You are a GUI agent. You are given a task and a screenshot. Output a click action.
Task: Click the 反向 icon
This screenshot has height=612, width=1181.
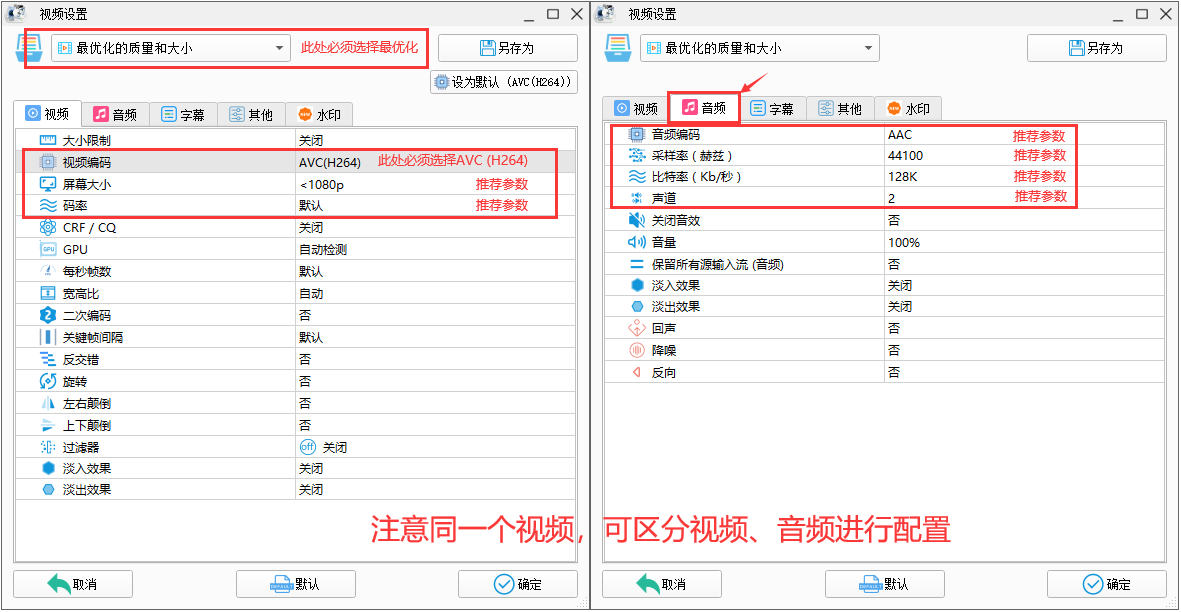(x=637, y=372)
